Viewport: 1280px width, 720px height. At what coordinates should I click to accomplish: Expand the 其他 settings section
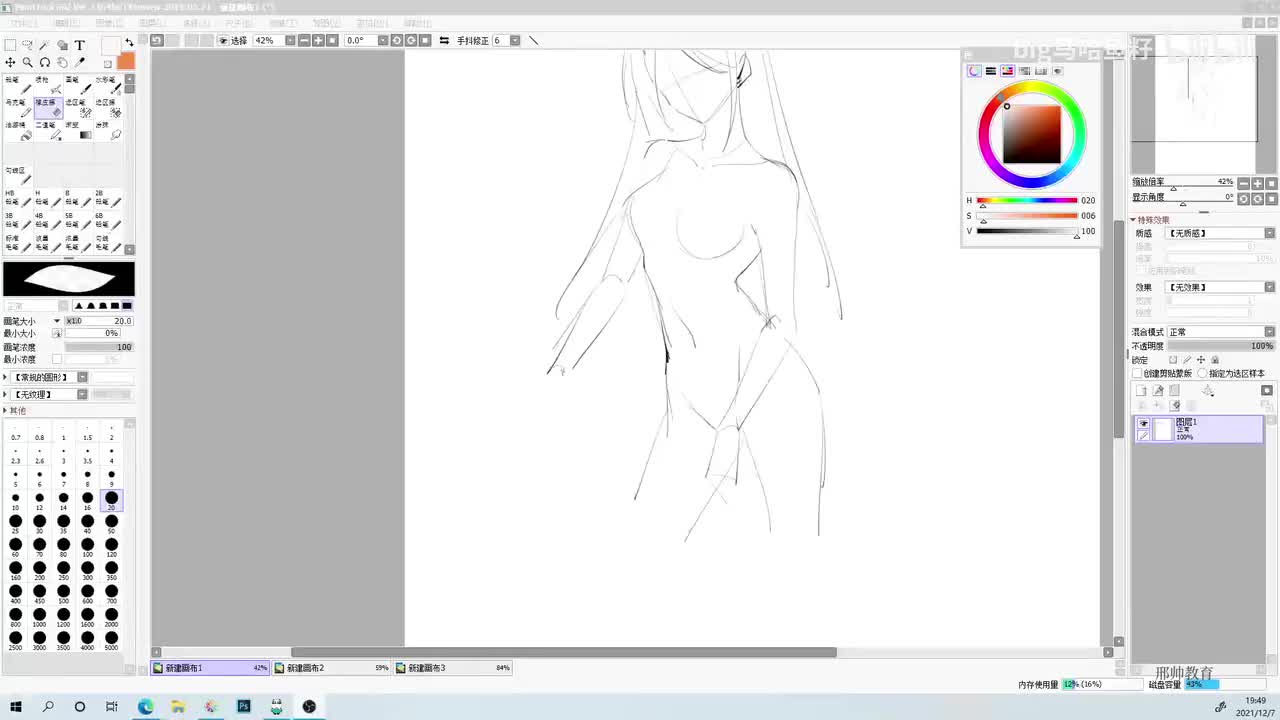[x=6, y=411]
